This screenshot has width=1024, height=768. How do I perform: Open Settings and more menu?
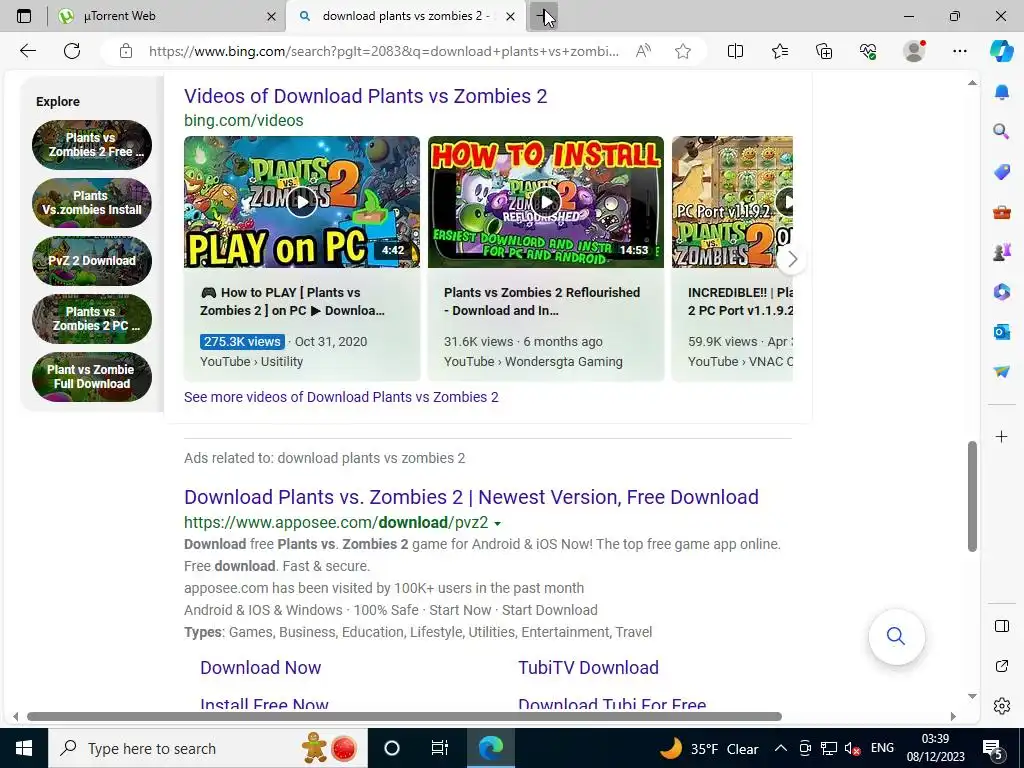tap(959, 51)
